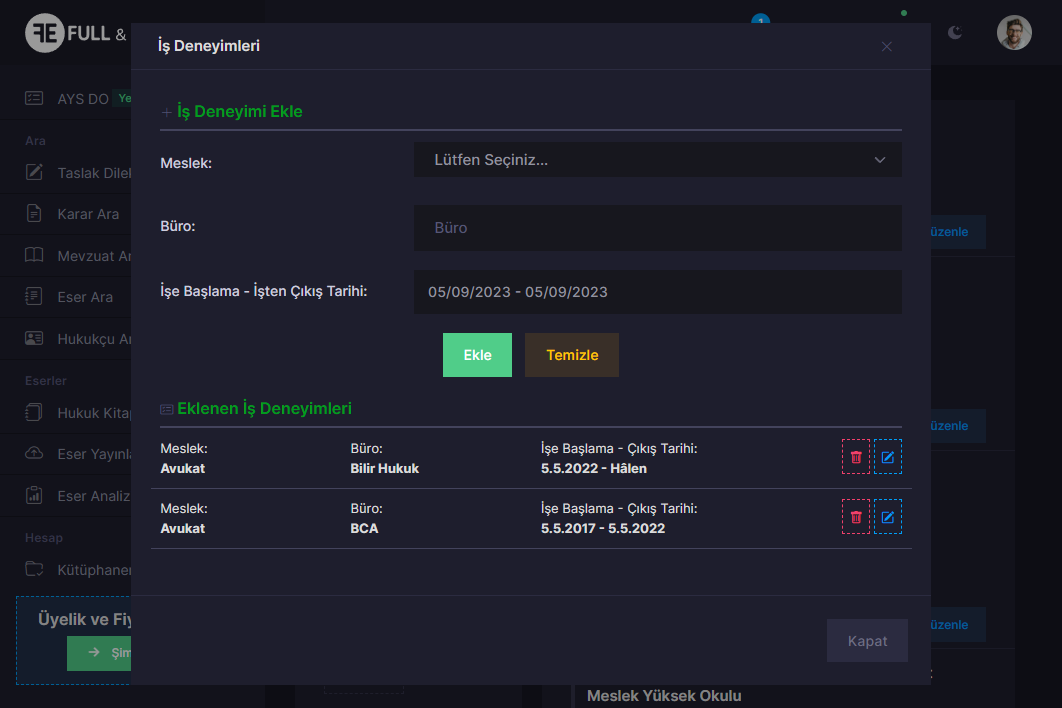Open AYS DO menu item in sidebar
Image resolution: width=1062 pixels, height=708 pixels.
(x=82, y=98)
